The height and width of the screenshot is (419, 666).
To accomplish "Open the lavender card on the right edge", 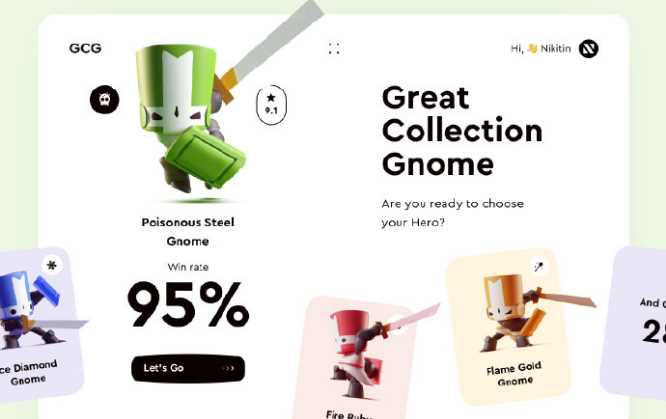I will point(635,323).
